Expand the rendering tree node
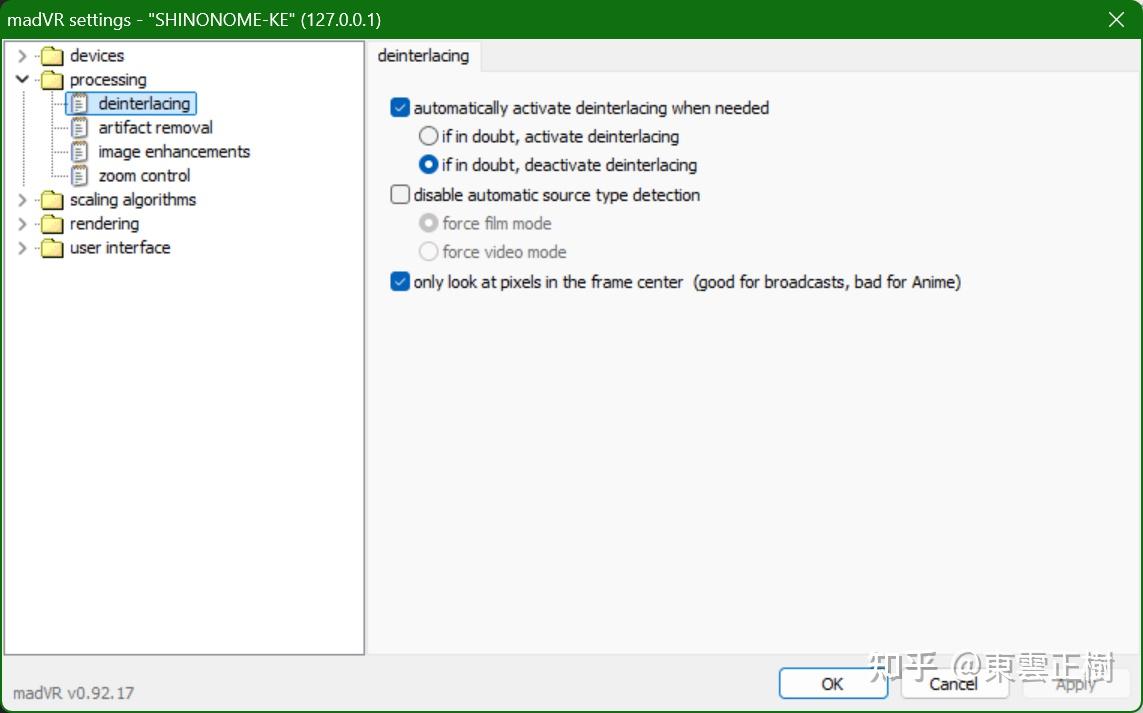This screenshot has height=713, width=1143. pyautogui.click(x=22, y=224)
